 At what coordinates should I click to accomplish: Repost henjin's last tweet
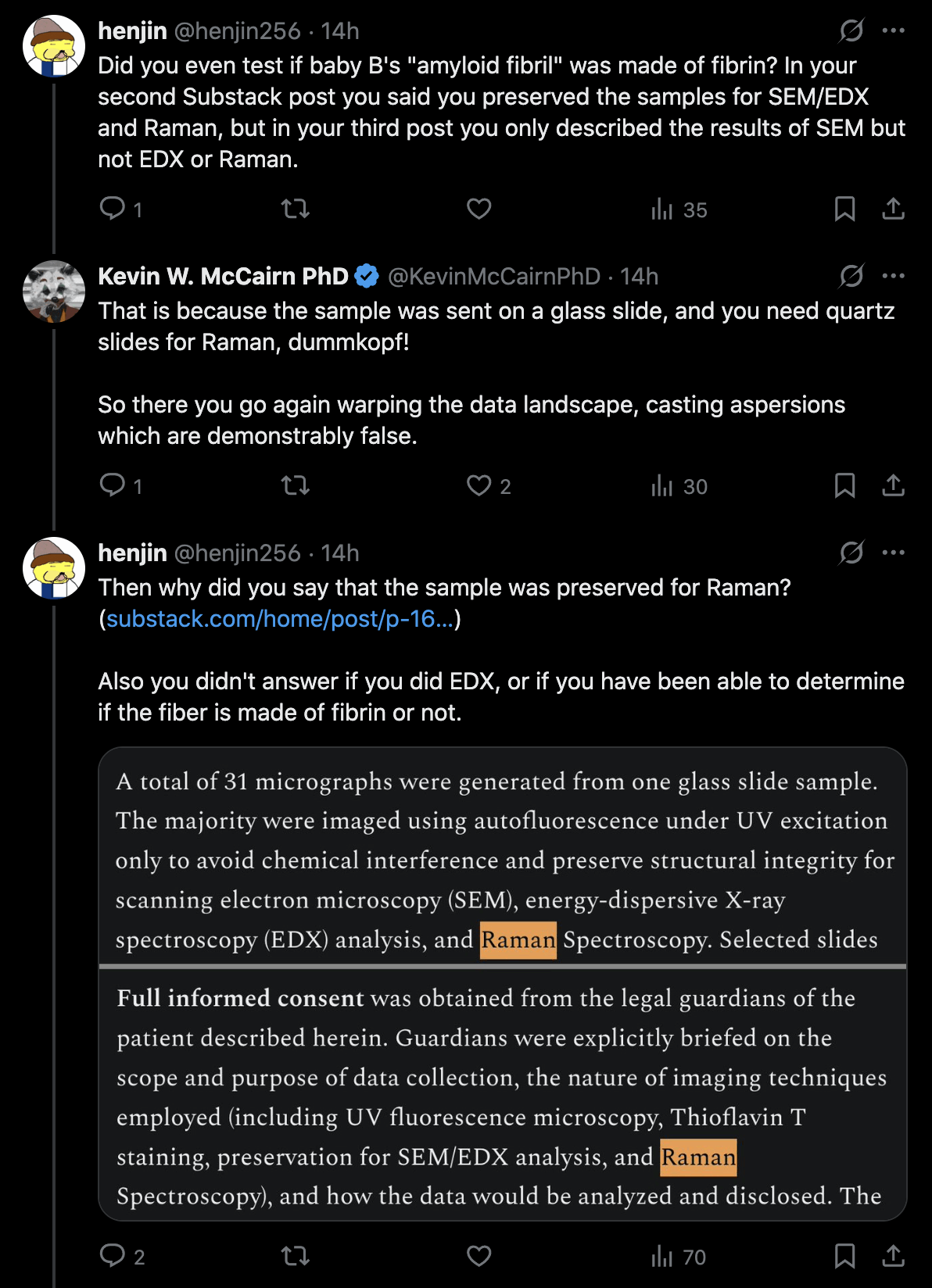point(295,1256)
